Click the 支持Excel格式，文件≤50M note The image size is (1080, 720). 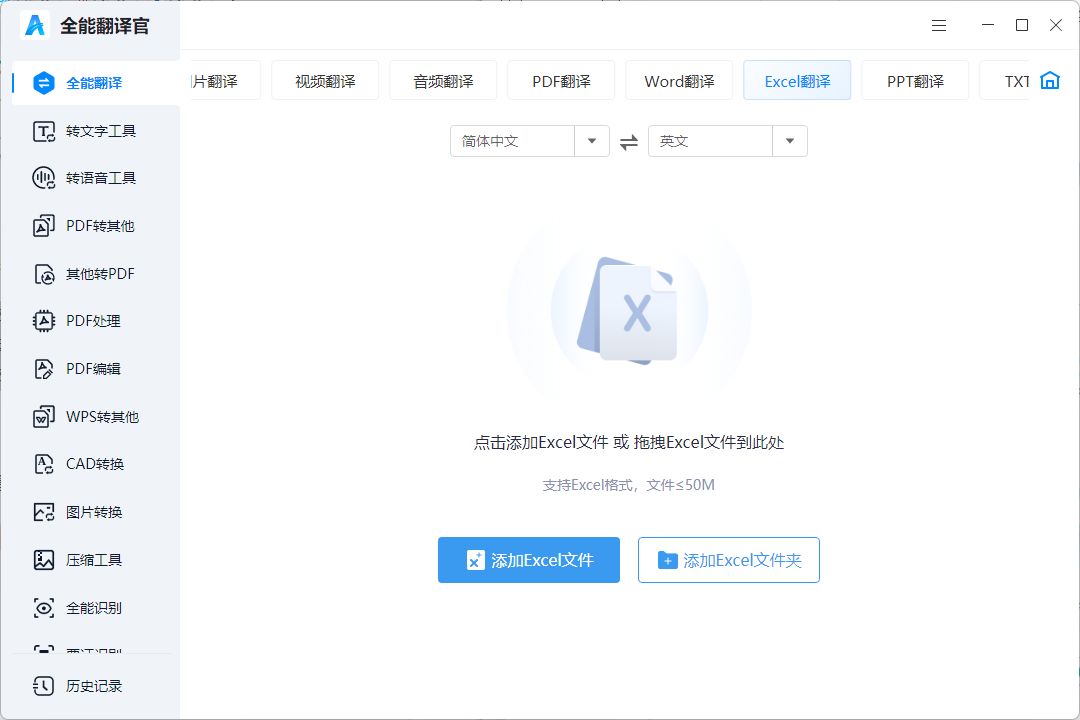[629, 485]
